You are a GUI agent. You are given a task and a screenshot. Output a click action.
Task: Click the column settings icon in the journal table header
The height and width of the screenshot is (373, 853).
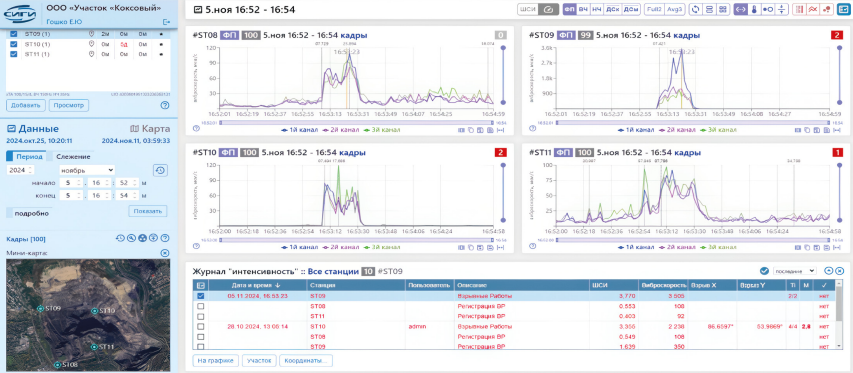(x=200, y=285)
